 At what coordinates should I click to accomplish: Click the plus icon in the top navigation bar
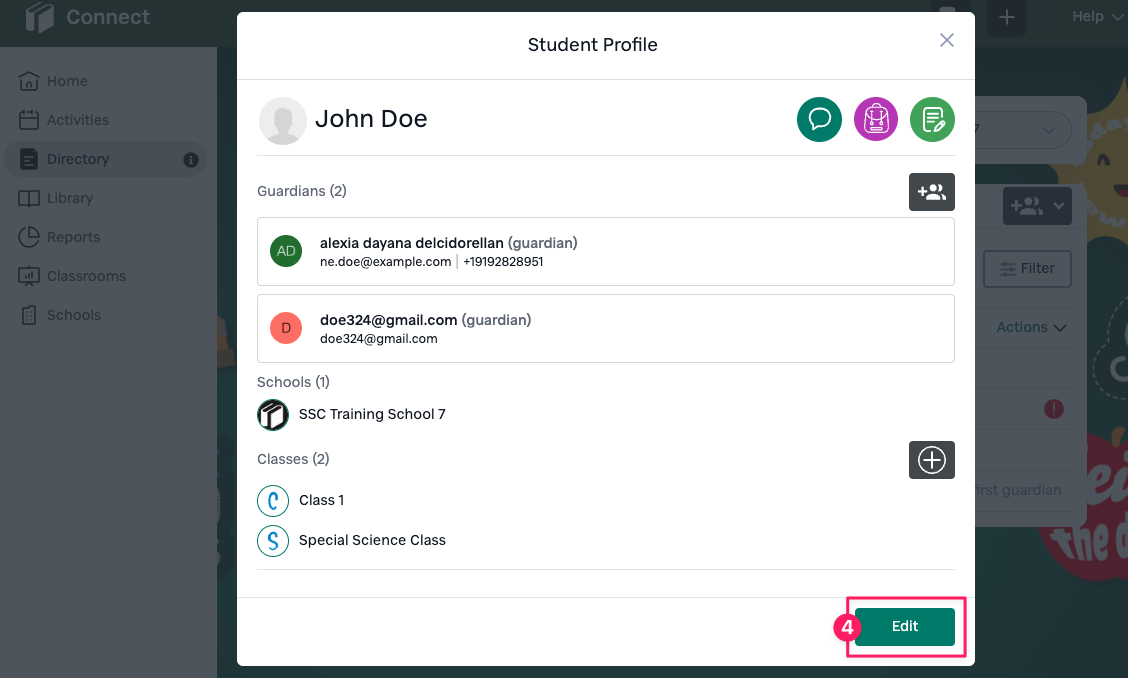pyautogui.click(x=1006, y=18)
